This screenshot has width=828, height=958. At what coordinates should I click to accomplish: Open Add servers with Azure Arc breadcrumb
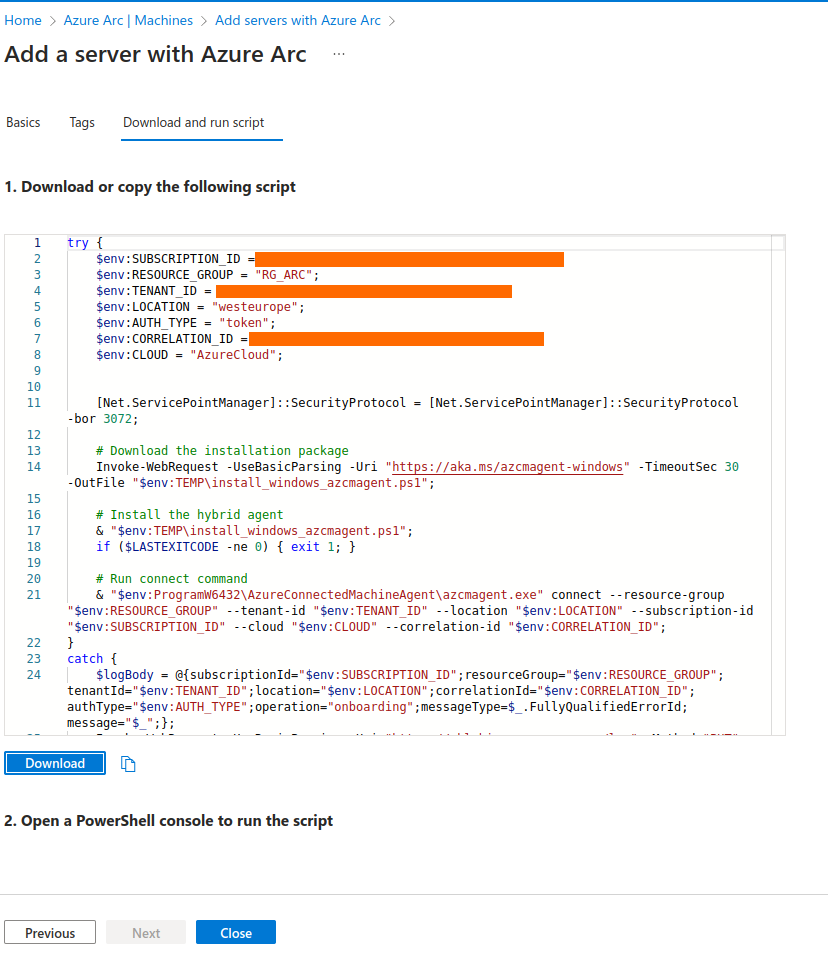[x=298, y=20]
